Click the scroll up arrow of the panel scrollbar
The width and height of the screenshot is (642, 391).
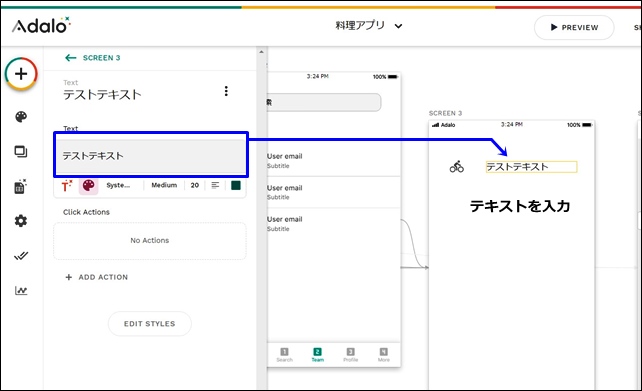(x=261, y=52)
